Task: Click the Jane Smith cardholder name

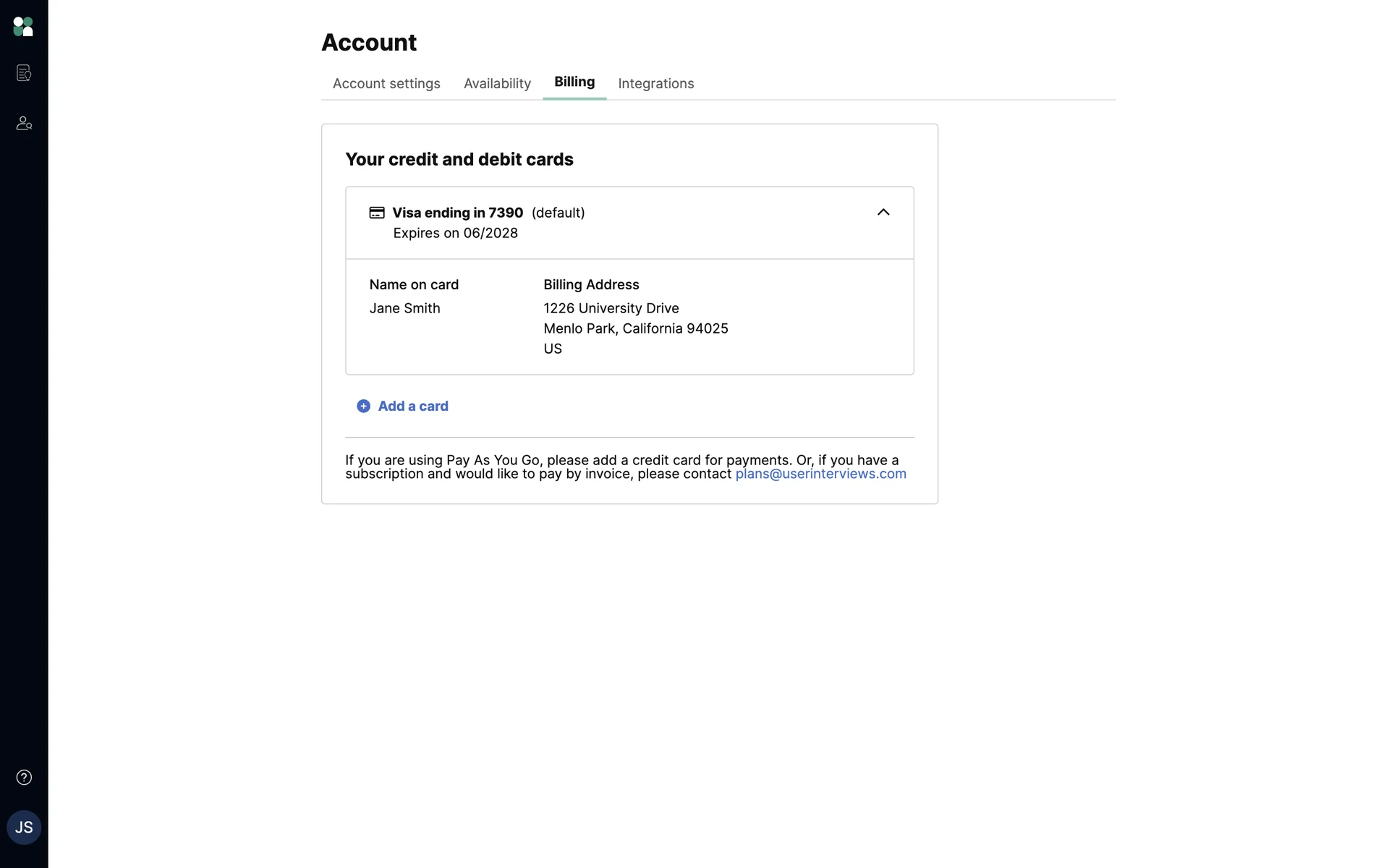Action: (404, 308)
